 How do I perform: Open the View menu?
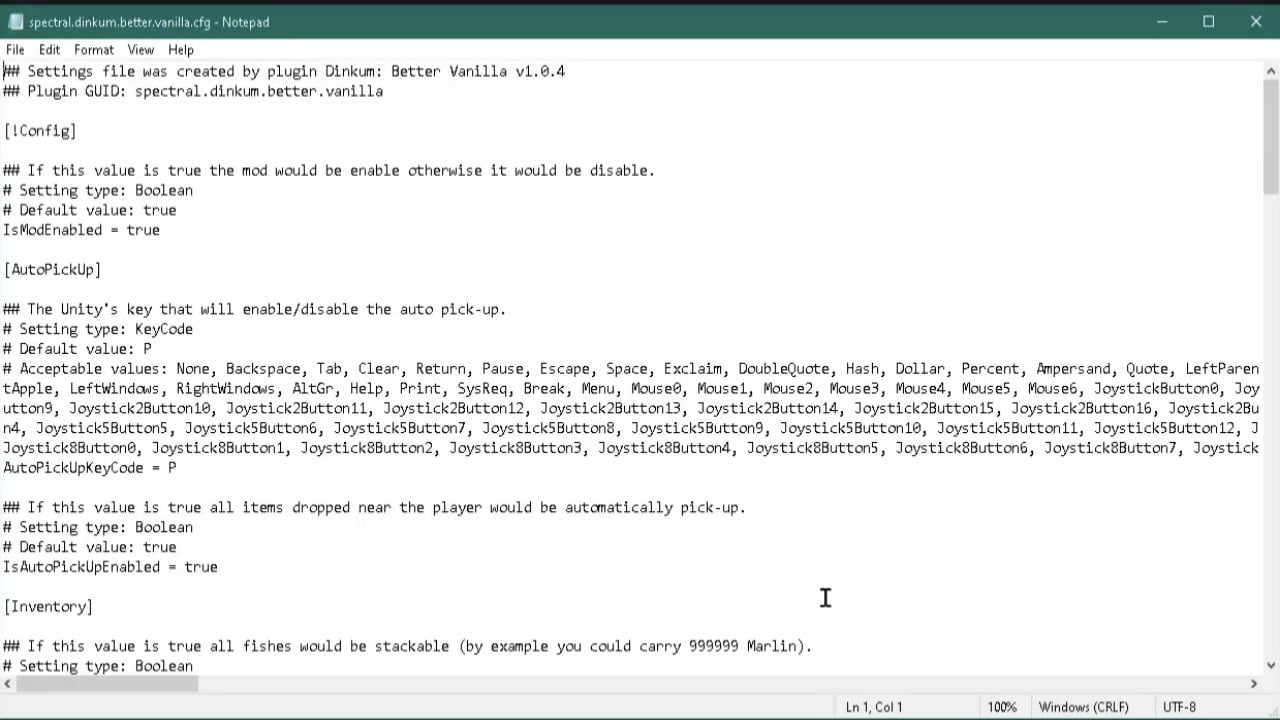(x=141, y=49)
